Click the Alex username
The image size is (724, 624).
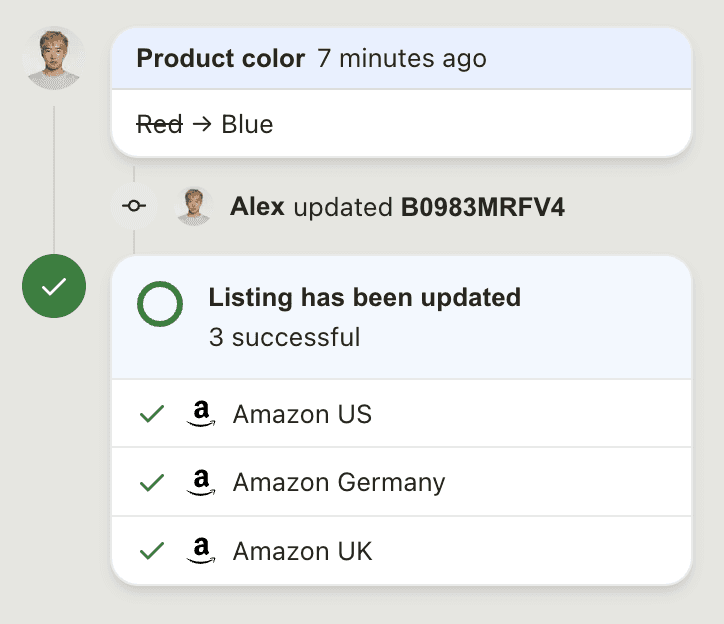(257, 207)
